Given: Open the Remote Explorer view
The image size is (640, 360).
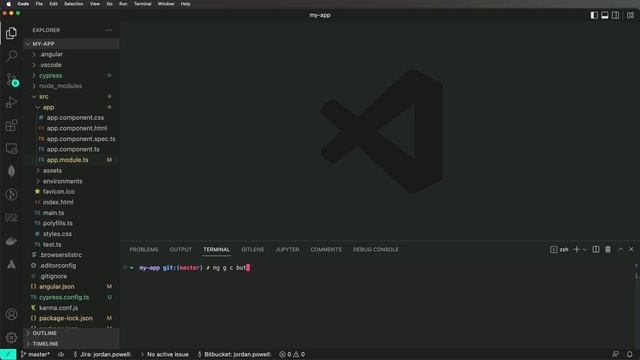Looking at the screenshot, I should coord(11,149).
